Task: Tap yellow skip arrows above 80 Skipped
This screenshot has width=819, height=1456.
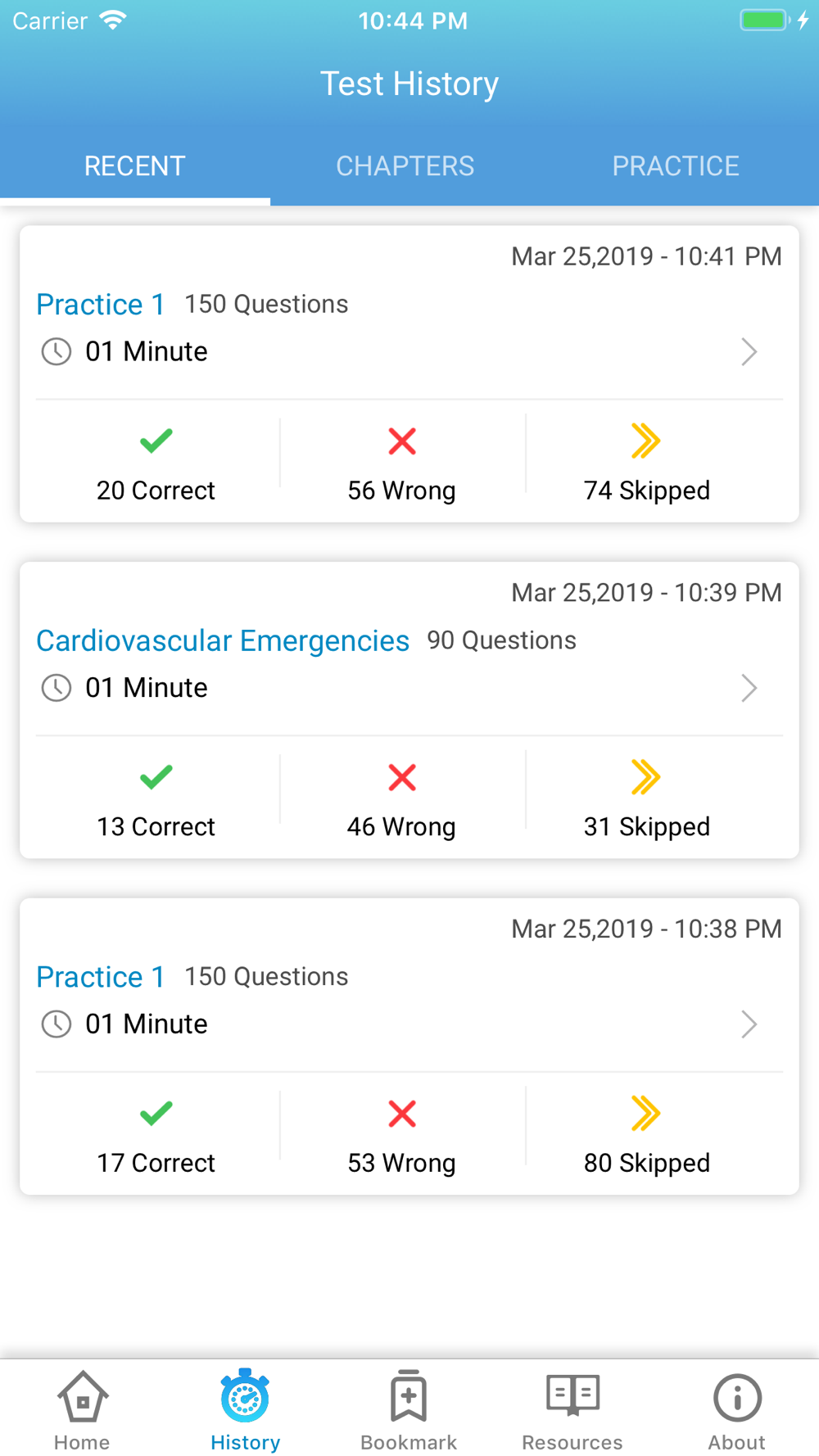Action: pos(646,1114)
